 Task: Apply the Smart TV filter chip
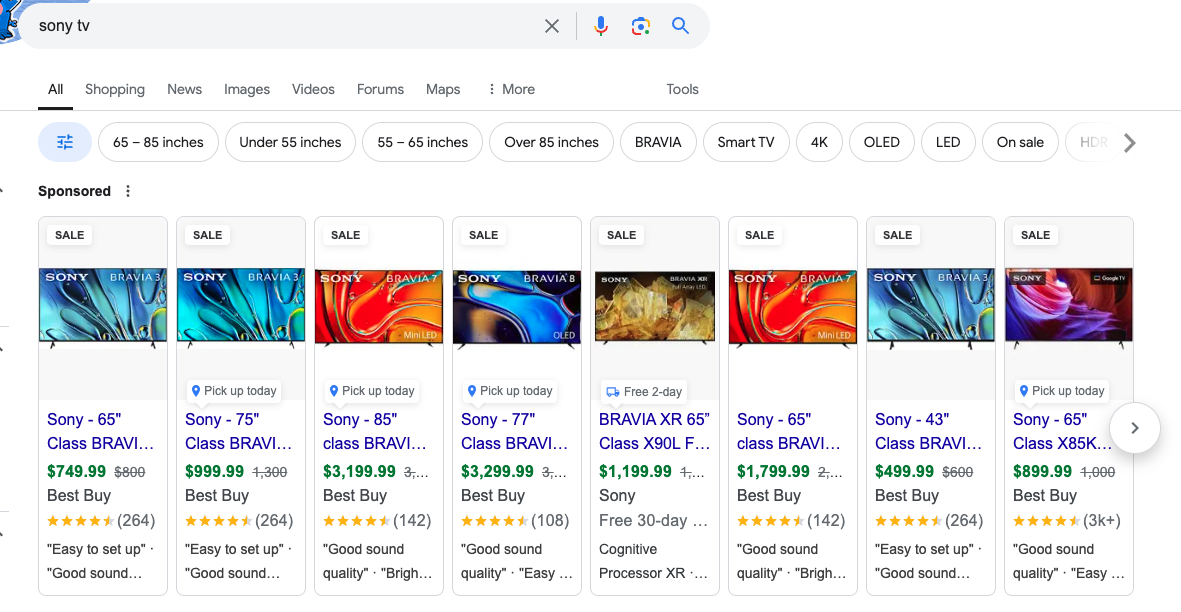[x=746, y=142]
